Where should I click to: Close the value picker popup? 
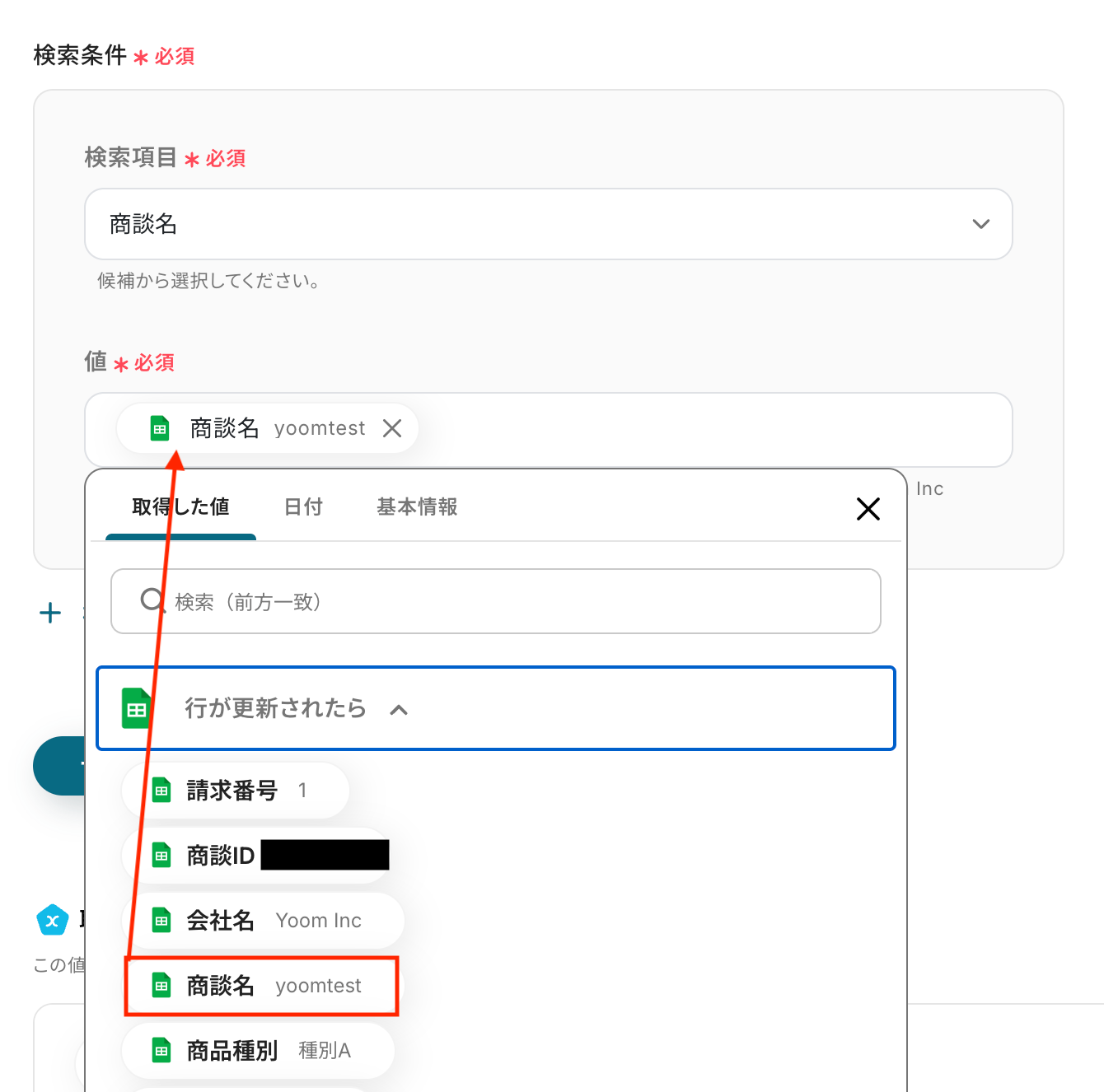point(868,508)
